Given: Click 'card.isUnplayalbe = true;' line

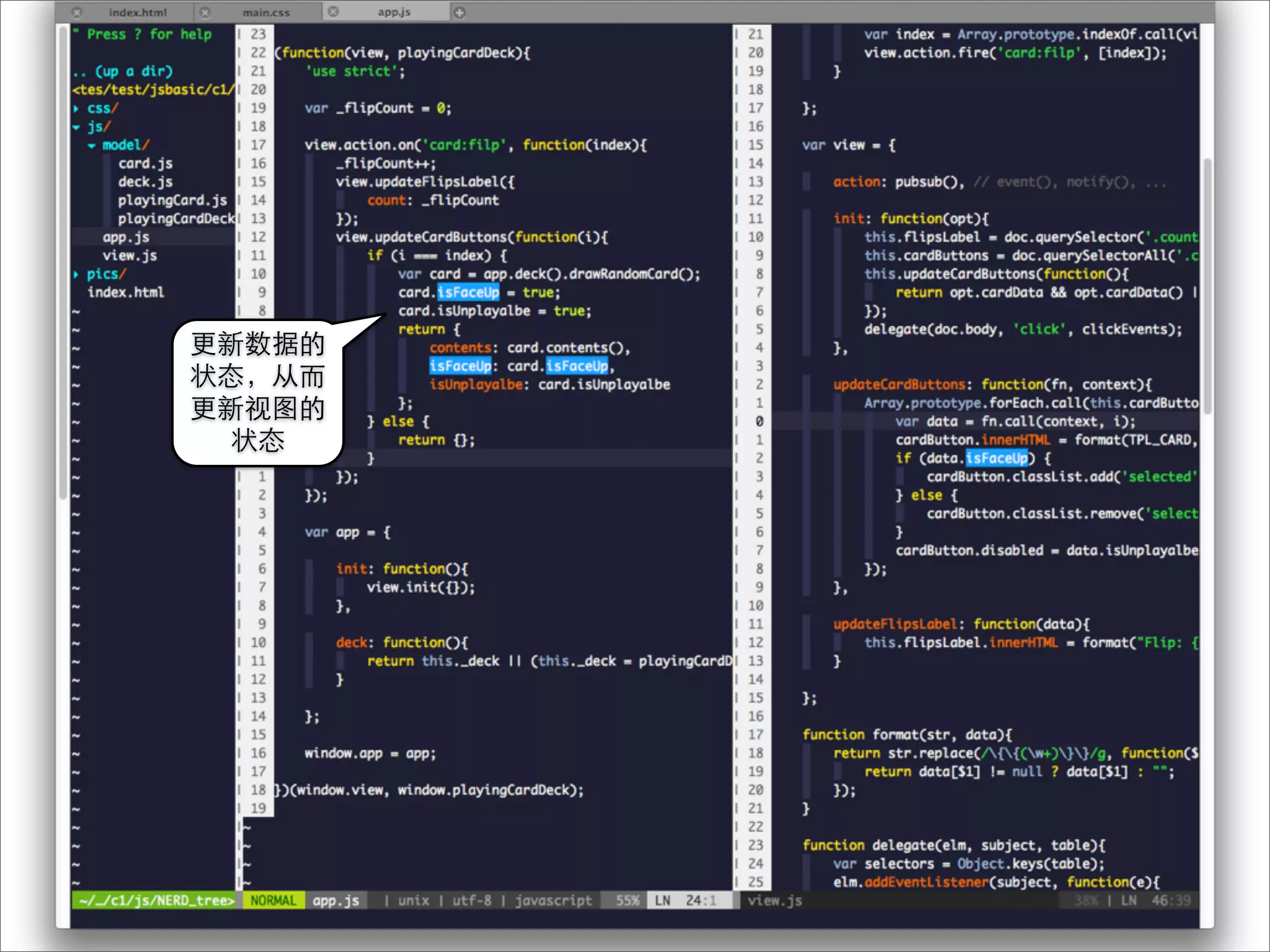Looking at the screenshot, I should click(x=494, y=311).
